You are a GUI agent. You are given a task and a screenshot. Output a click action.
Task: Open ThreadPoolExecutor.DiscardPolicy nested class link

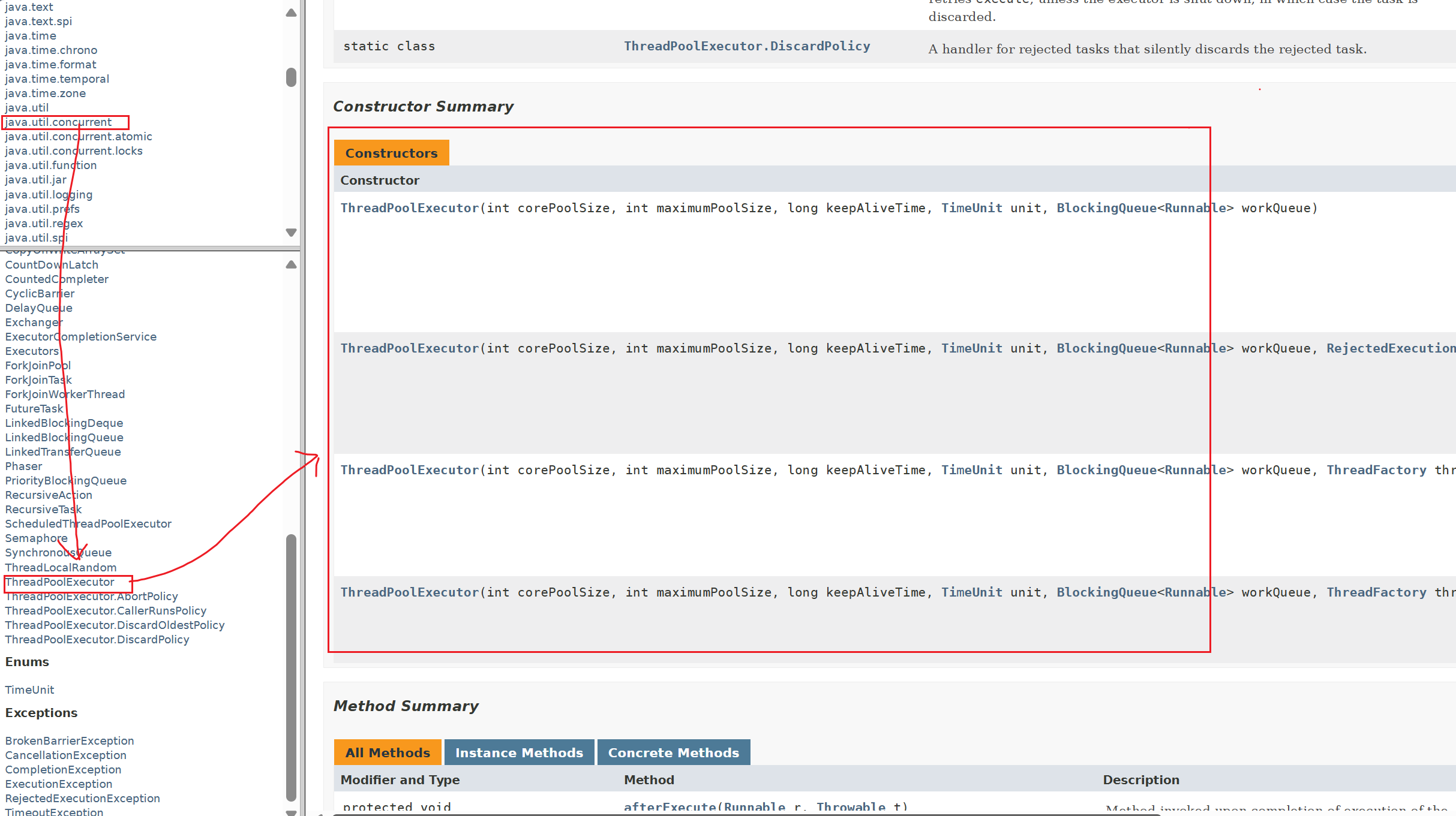tap(746, 46)
